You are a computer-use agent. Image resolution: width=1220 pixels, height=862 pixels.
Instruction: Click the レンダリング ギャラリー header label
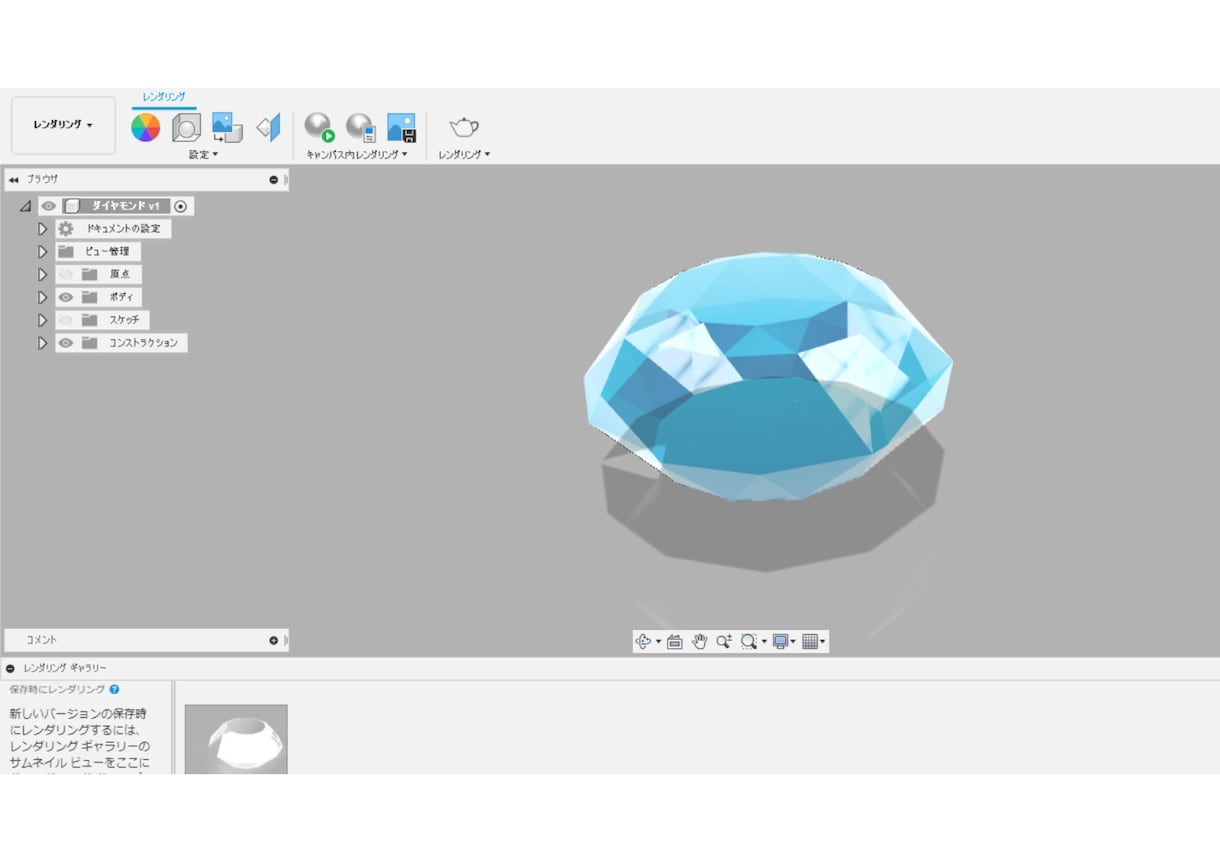tap(65, 668)
